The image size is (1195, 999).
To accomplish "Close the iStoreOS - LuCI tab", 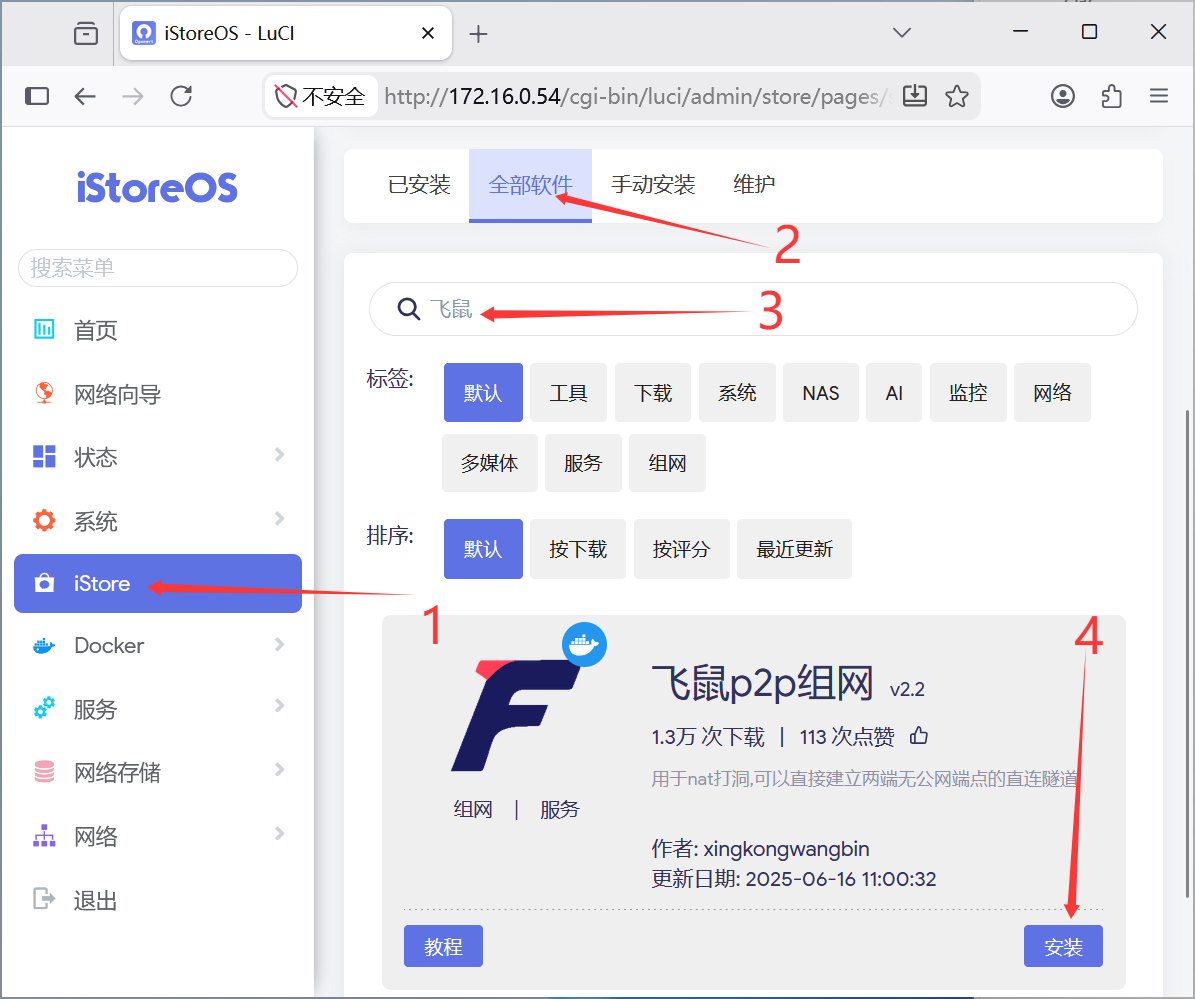I will 428,34.
